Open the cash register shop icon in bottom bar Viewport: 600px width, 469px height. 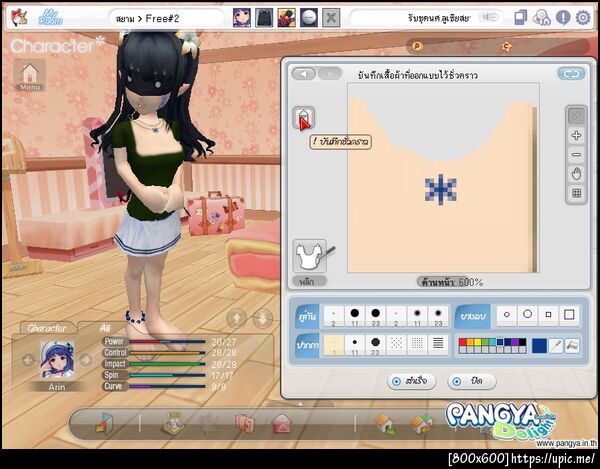173,423
